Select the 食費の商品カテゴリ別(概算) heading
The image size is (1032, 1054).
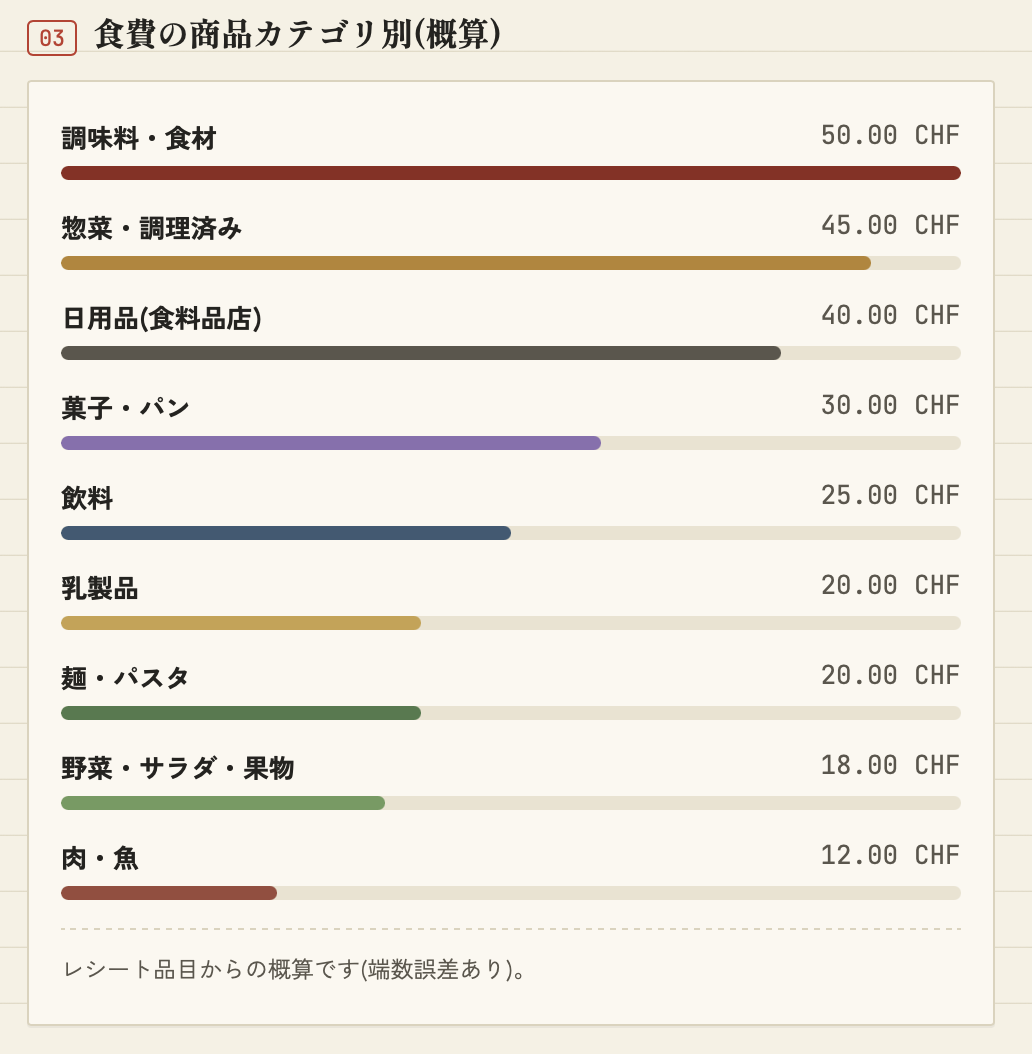[x=298, y=34]
